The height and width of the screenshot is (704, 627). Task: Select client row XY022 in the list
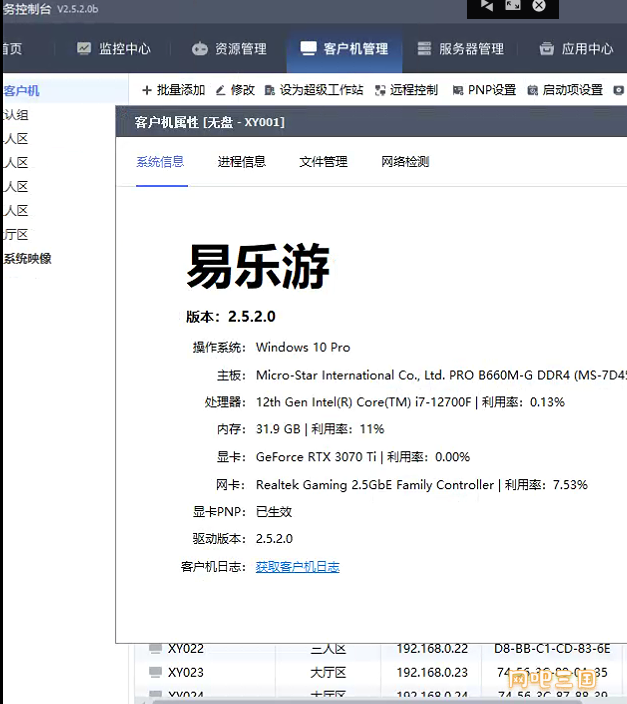(185, 648)
